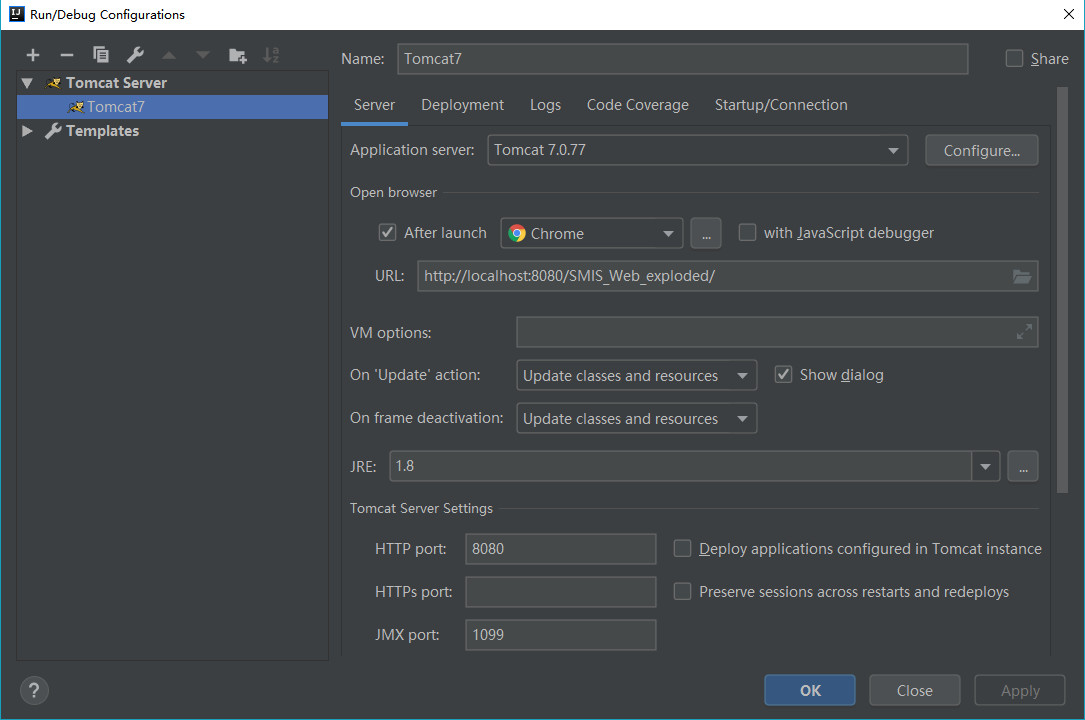Enable Deploy applications configured in Tomcat instance
This screenshot has height=720, width=1085.
coord(682,548)
